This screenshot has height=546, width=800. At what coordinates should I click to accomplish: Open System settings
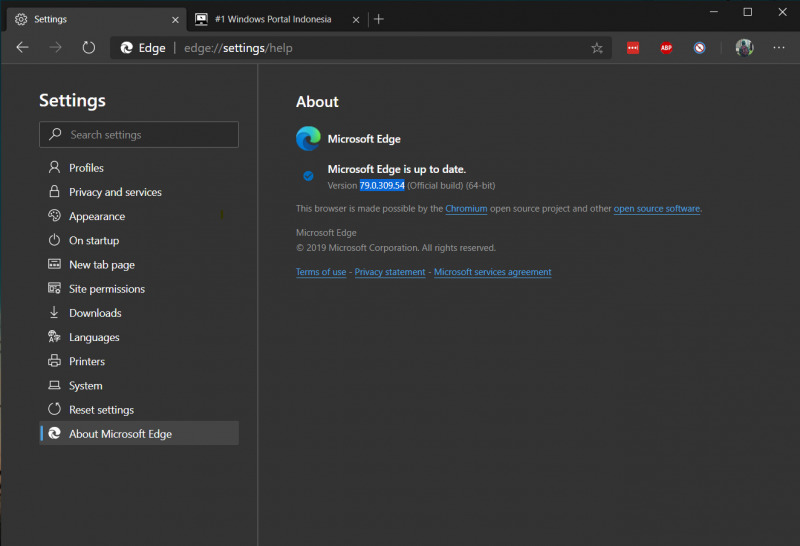(x=139, y=386)
